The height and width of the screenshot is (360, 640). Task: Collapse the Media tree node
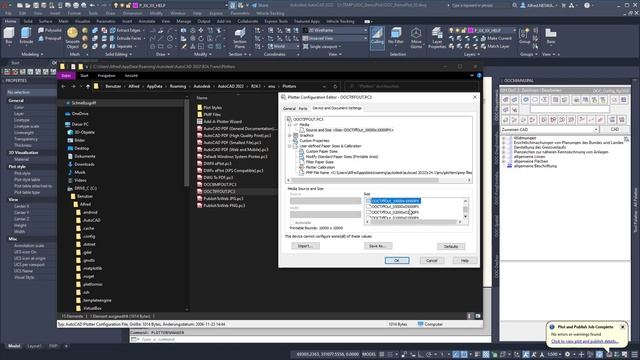289,125
